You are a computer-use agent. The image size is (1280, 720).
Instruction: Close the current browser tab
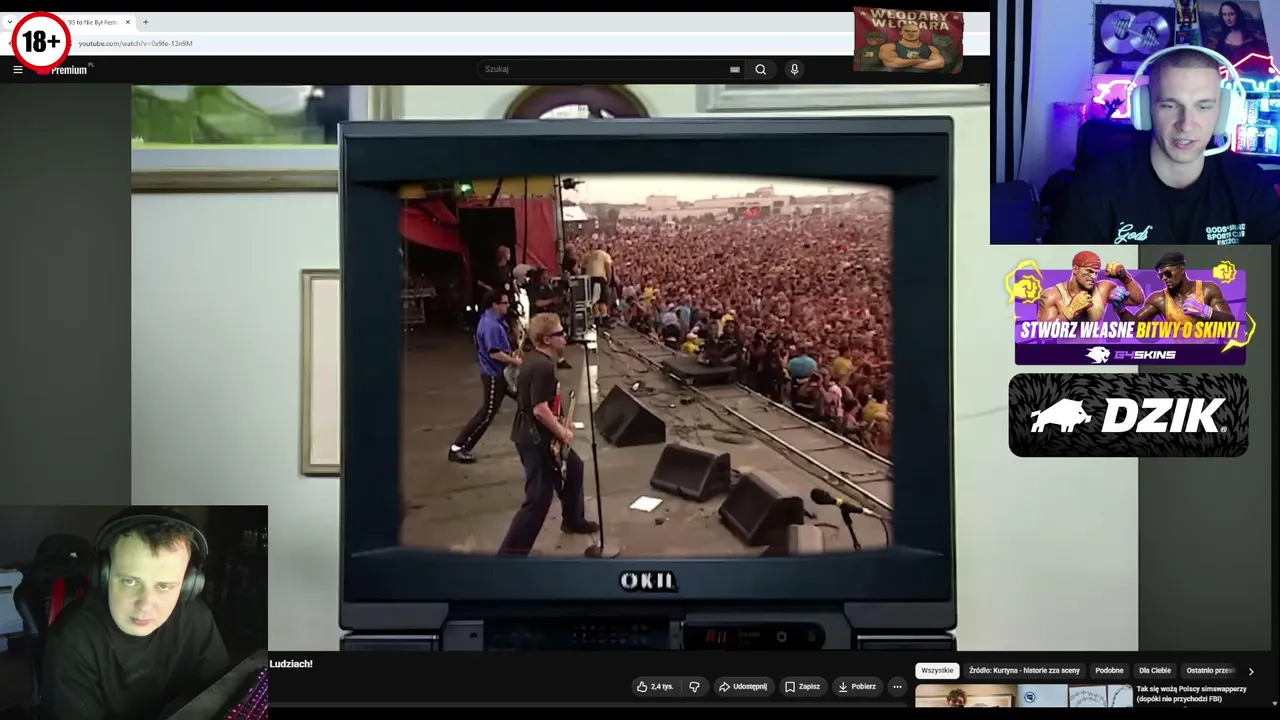tap(128, 22)
